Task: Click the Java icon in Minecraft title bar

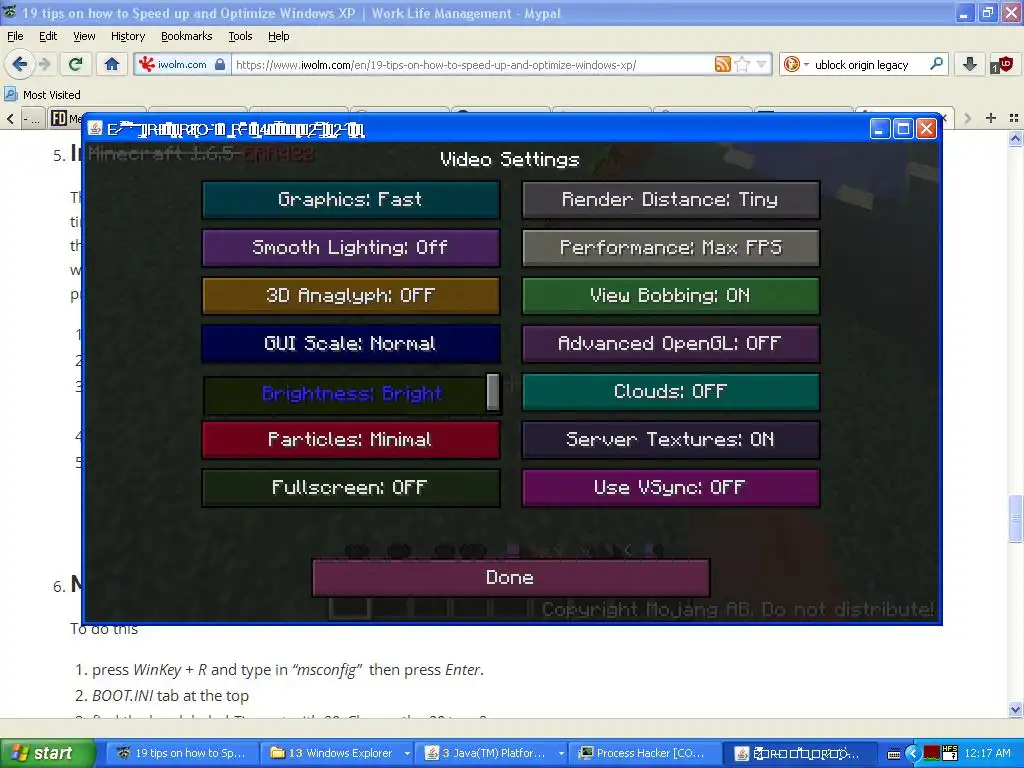Action: [95, 129]
